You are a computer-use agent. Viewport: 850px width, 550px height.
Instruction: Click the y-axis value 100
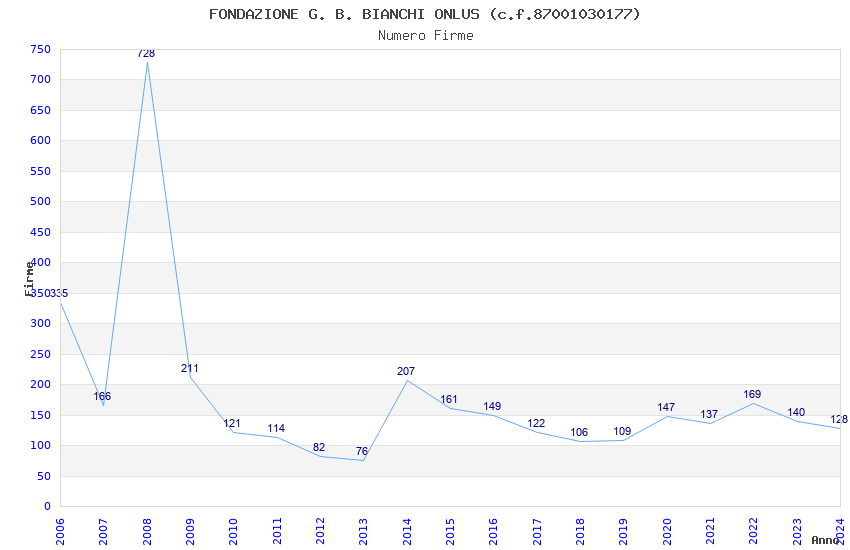click(41, 445)
